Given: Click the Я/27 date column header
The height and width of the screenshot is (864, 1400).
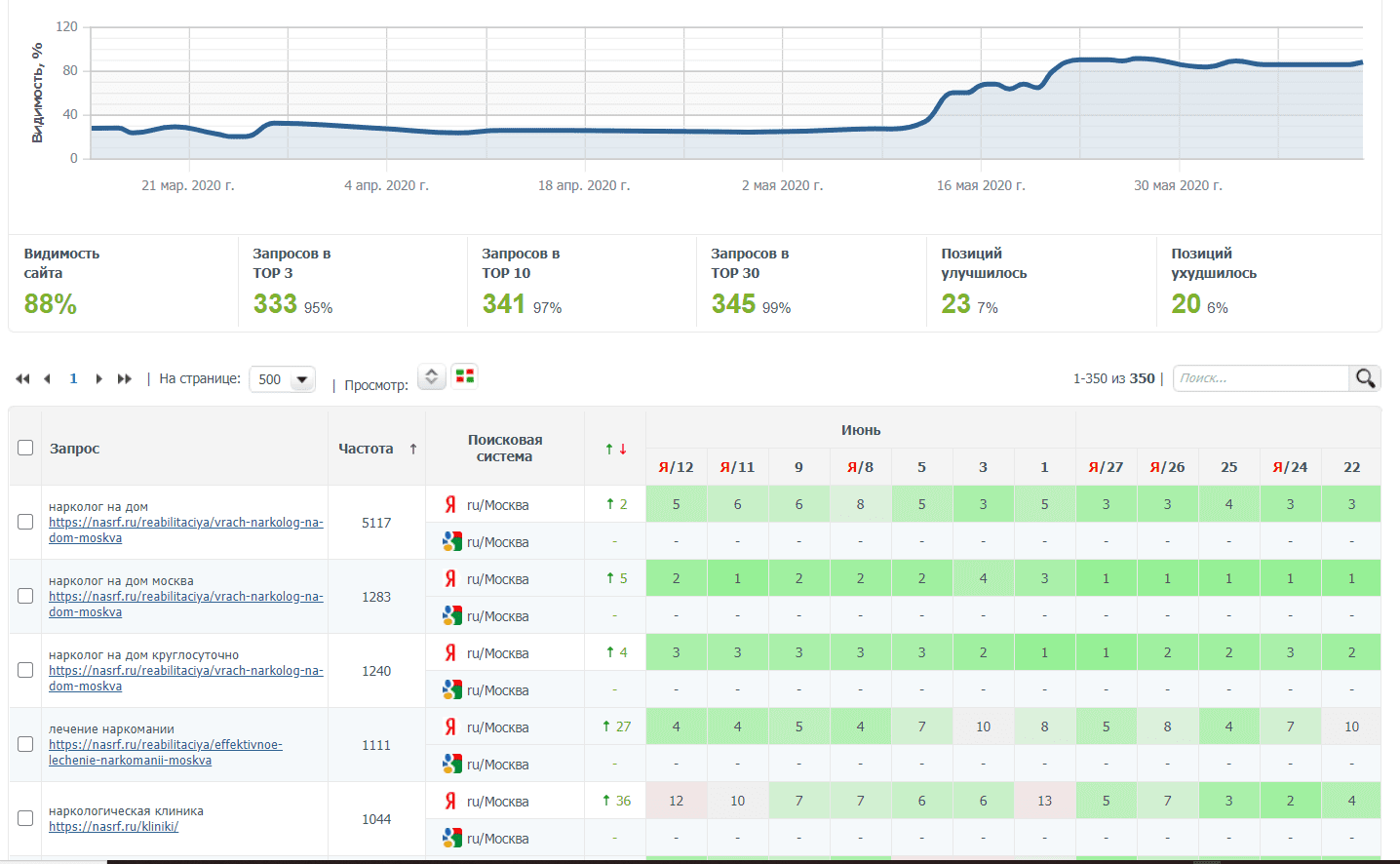Looking at the screenshot, I should (1106, 467).
